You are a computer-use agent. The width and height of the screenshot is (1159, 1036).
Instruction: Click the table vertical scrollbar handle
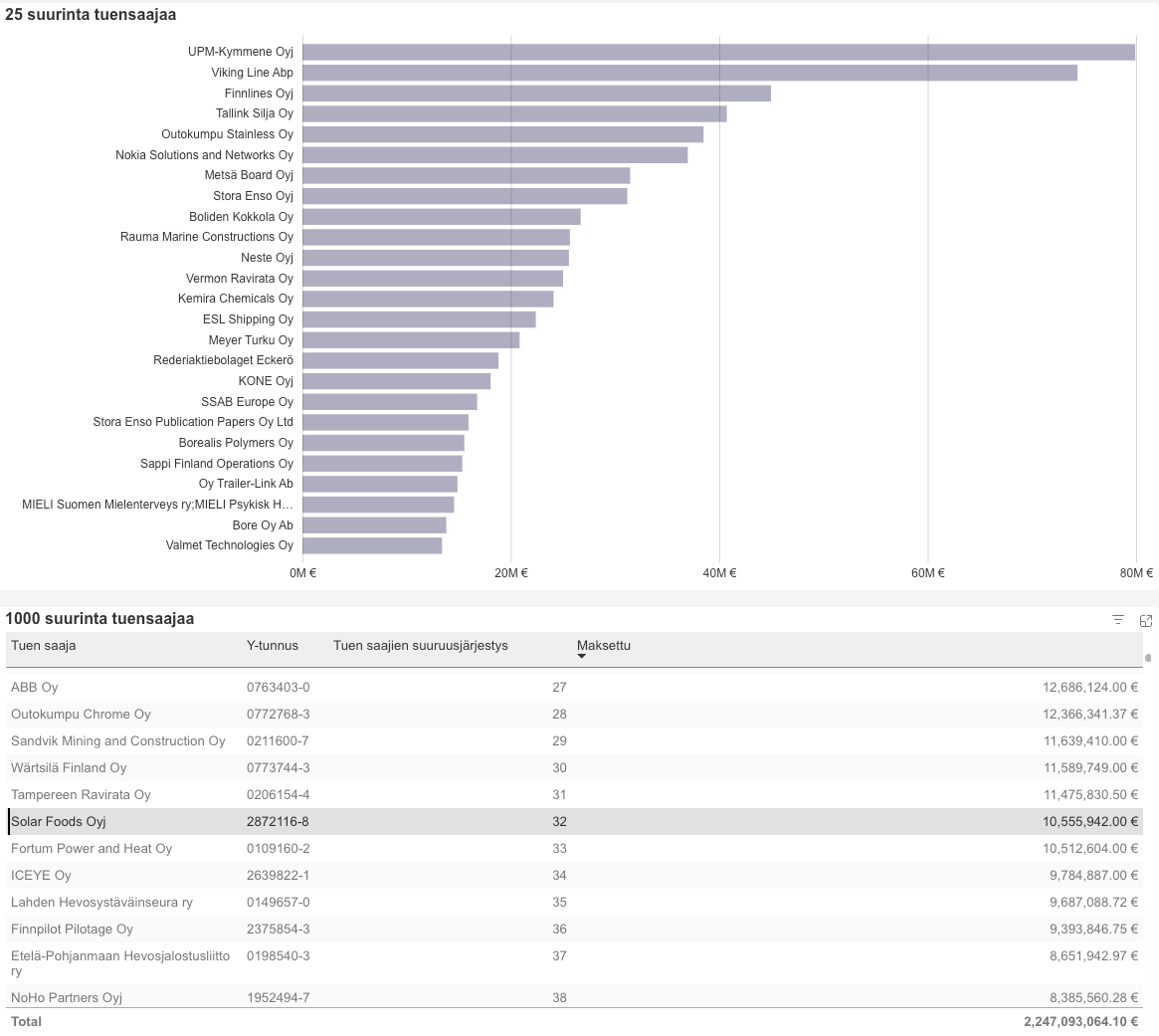1148,658
